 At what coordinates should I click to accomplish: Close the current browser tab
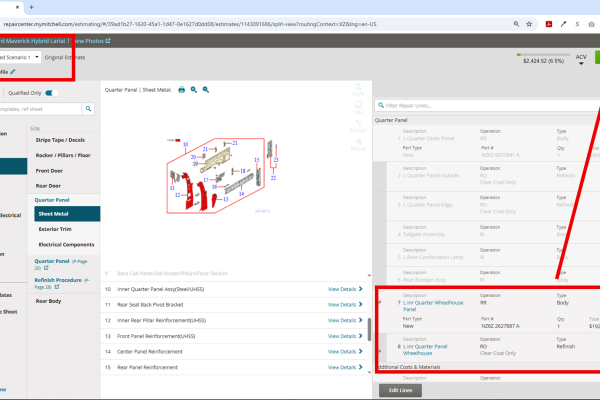[17, 7]
